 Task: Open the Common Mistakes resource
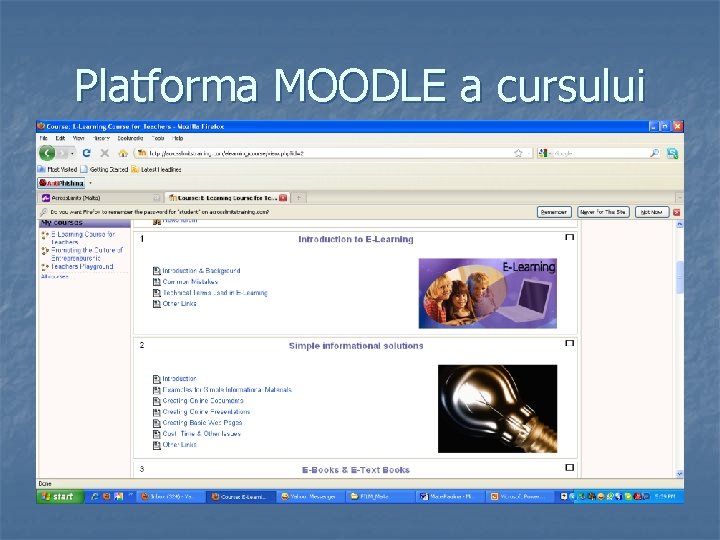190,281
